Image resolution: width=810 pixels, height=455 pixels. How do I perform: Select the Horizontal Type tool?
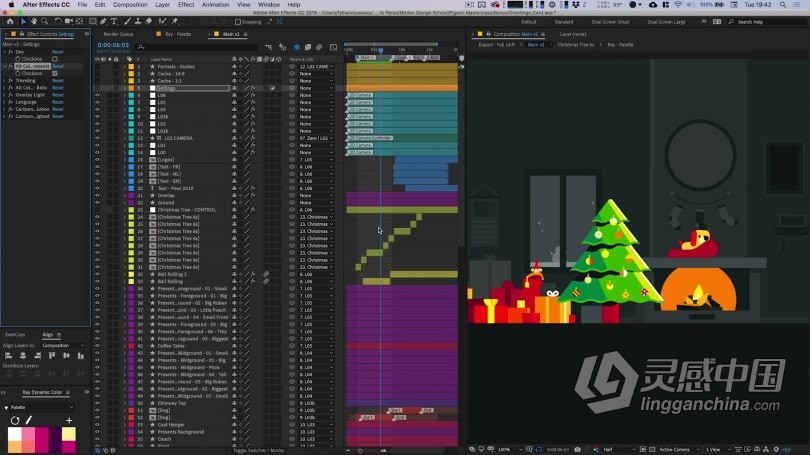coord(114,22)
